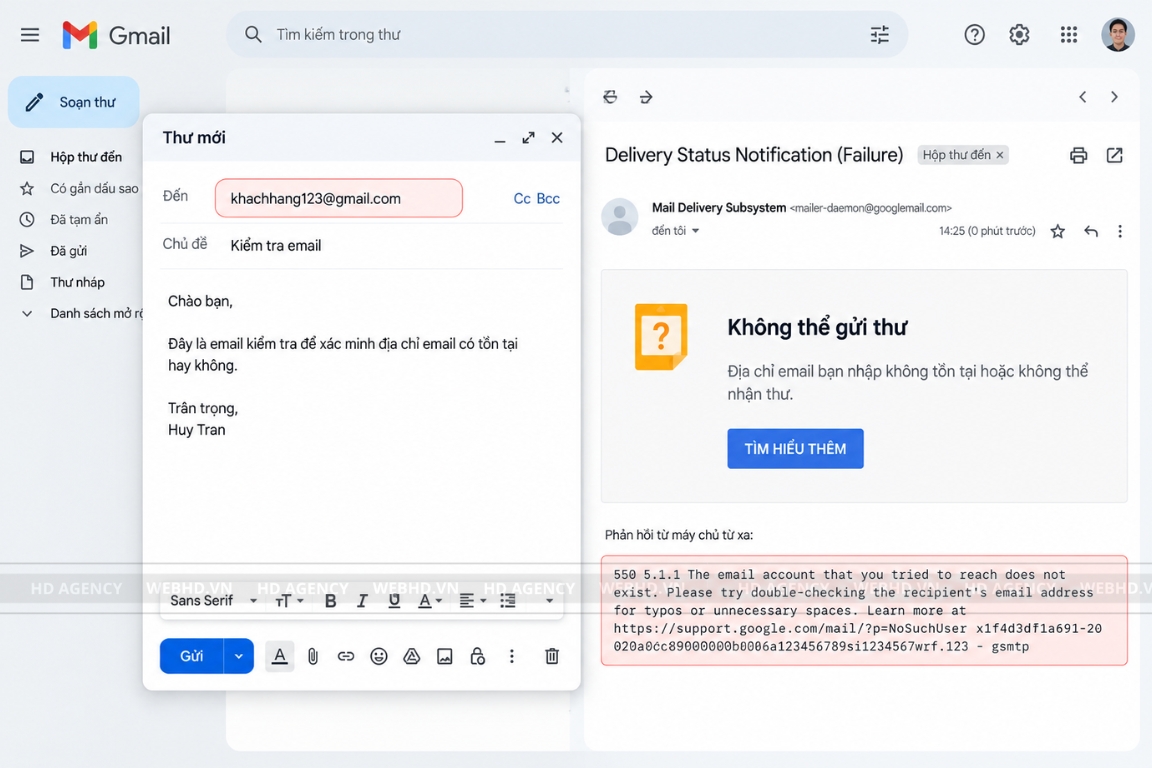
Task: Click the Tìm kiếm trong thư search field
Action: point(566,35)
